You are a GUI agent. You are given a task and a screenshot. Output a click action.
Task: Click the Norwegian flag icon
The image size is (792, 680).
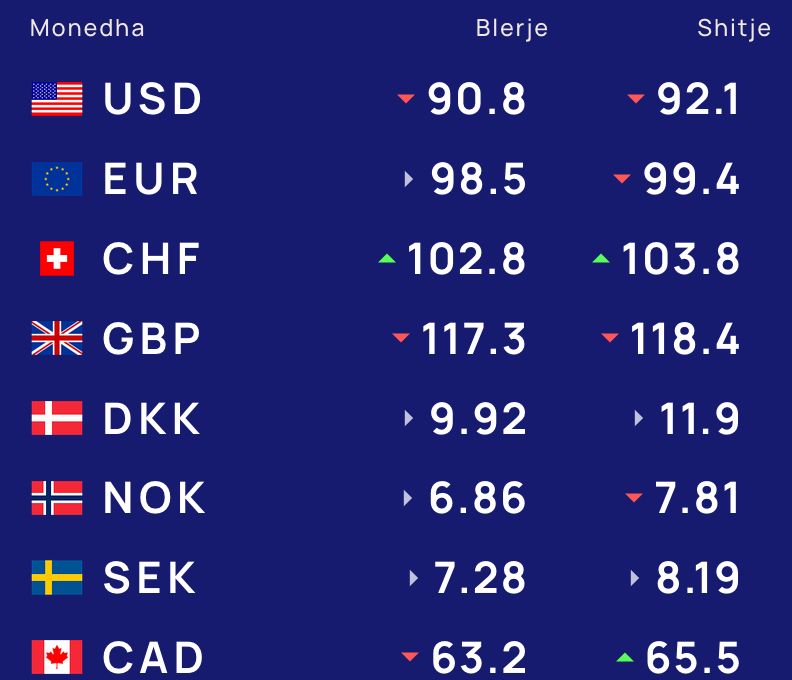point(57,498)
